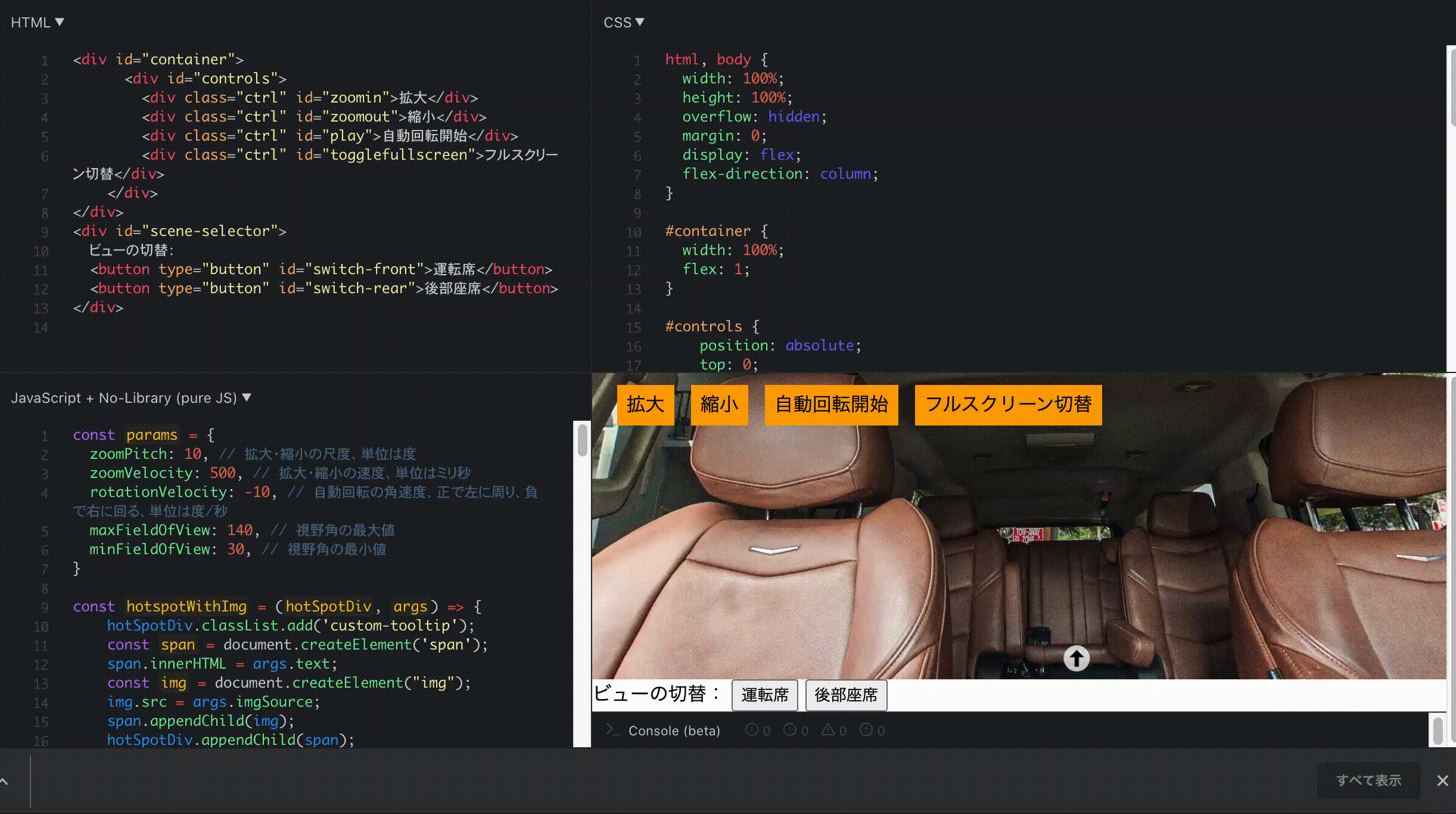This screenshot has height=814, width=1456.
Task: Click the "overflow: hidden;" CSS line
Action: [x=754, y=116]
